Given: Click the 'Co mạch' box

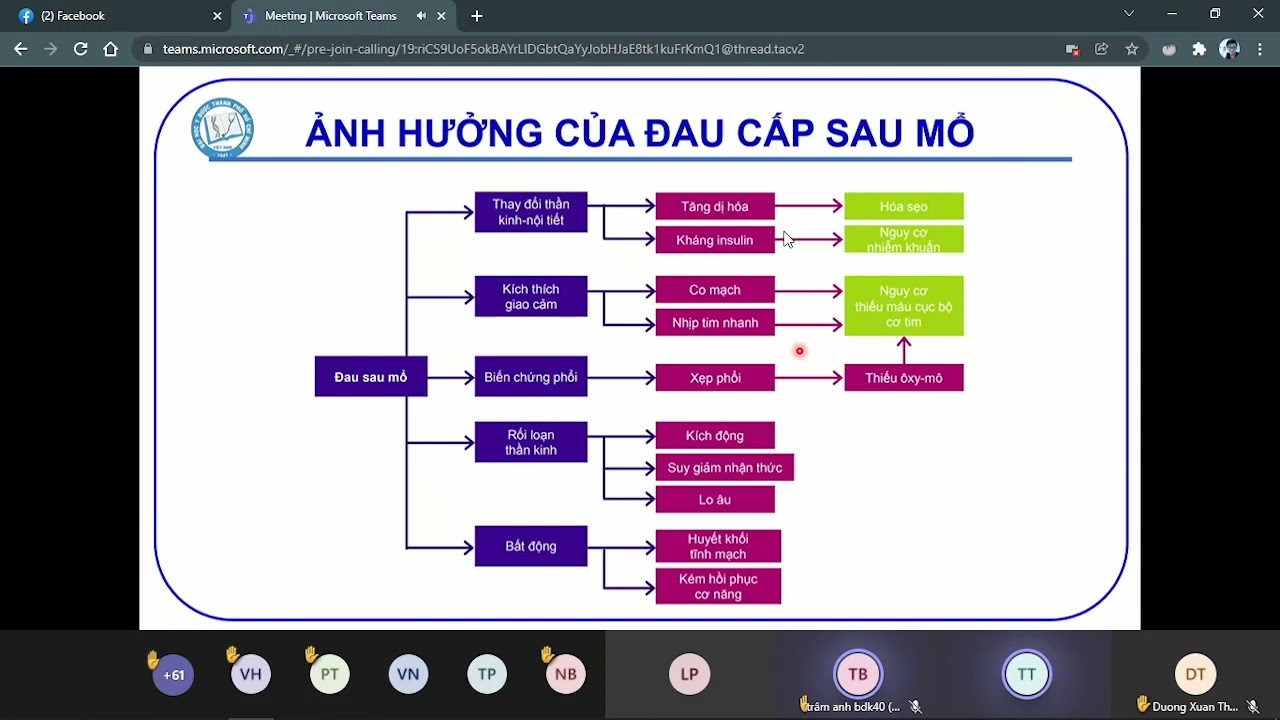Looking at the screenshot, I should (715, 290).
